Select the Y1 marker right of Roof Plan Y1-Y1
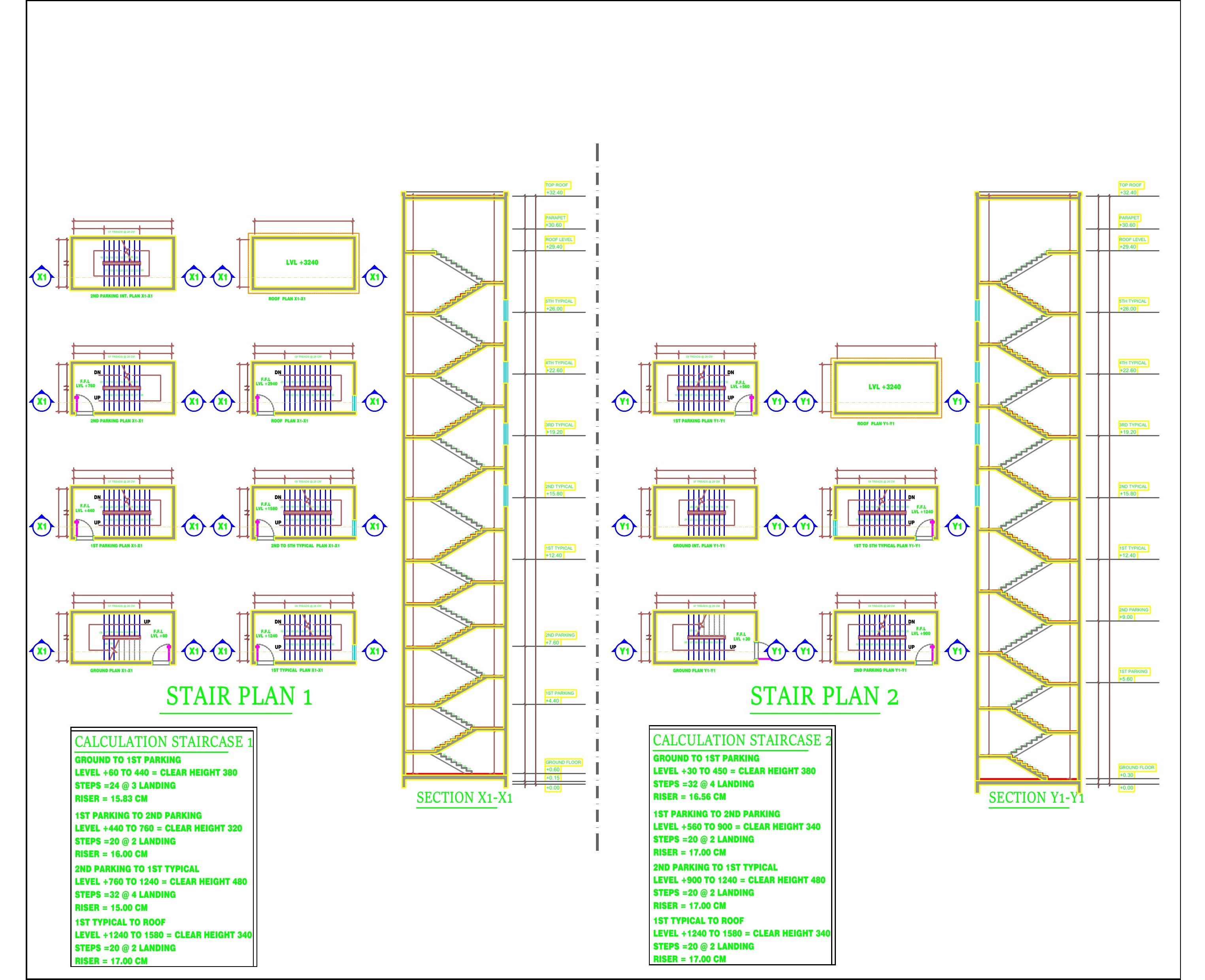This screenshot has width=1205, height=980. [957, 401]
